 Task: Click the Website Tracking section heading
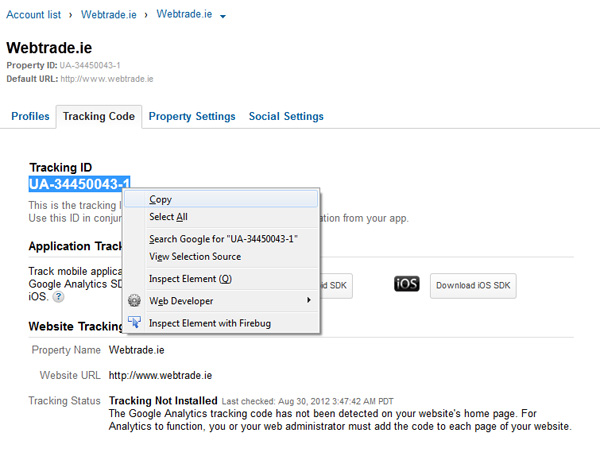[75, 326]
